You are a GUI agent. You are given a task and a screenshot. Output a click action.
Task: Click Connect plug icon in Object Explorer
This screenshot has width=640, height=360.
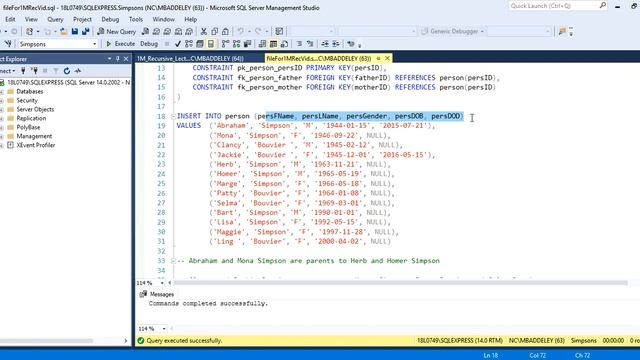point(23,71)
